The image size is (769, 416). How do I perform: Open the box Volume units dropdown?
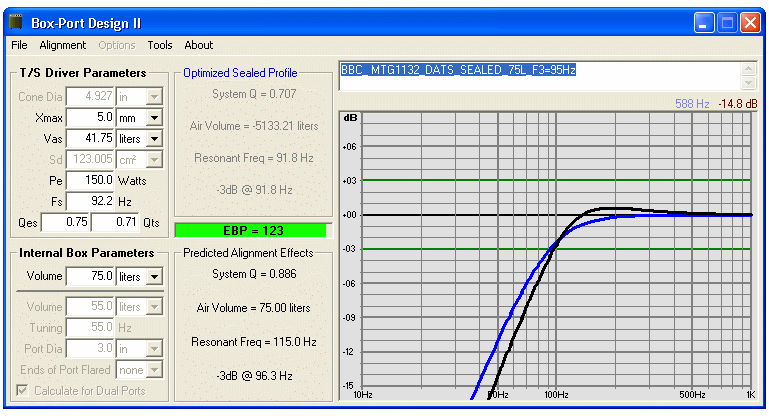click(x=154, y=277)
